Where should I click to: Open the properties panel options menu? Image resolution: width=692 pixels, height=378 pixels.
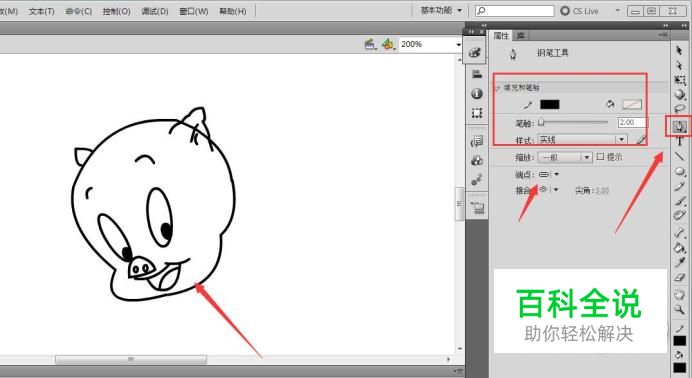[662, 35]
